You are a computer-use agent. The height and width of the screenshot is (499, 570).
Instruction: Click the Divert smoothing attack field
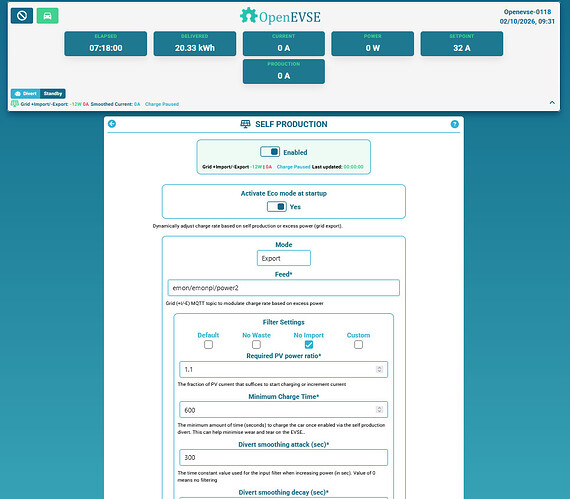tap(284, 458)
